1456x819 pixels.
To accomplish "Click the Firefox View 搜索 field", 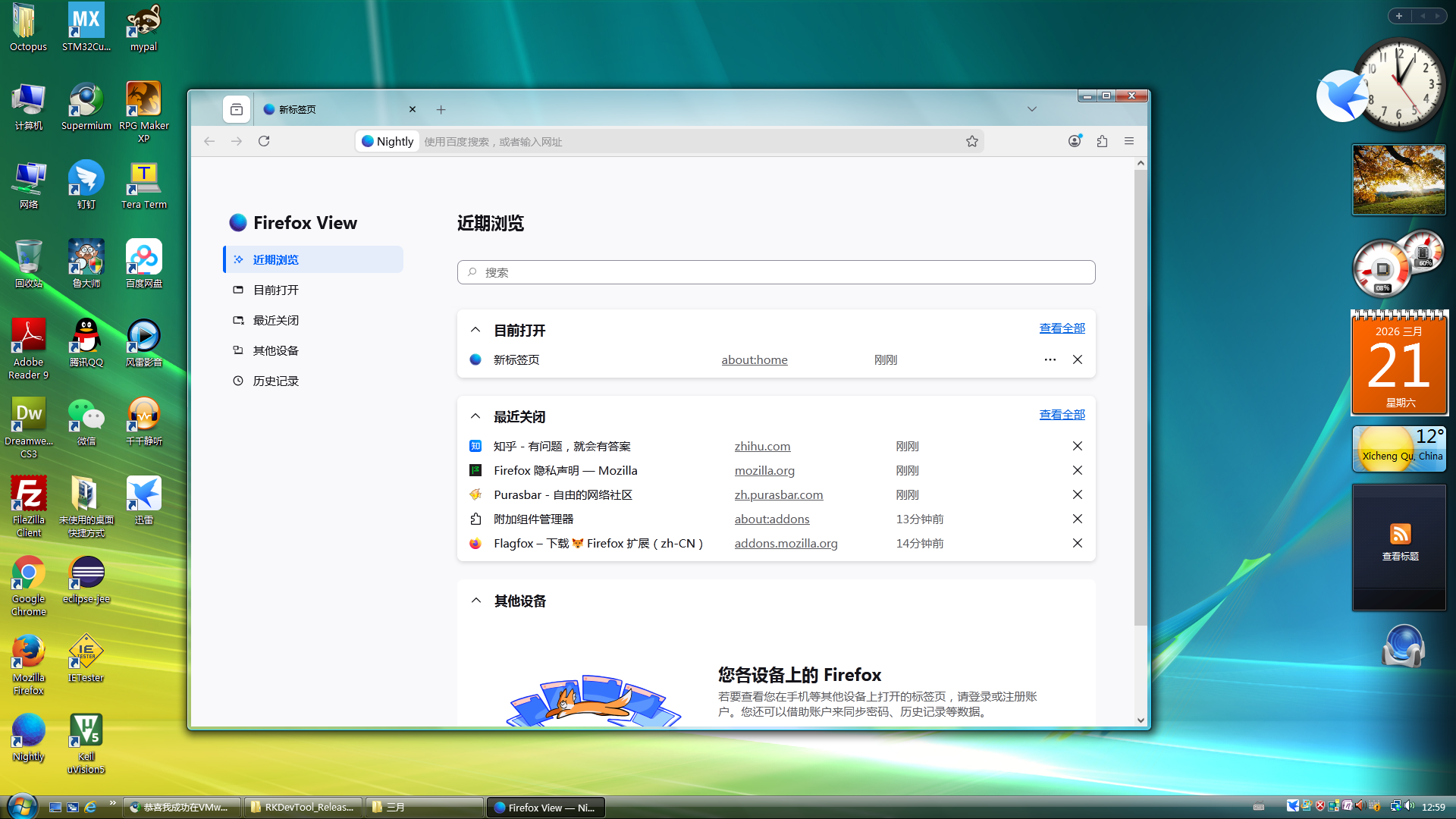I will [x=776, y=272].
